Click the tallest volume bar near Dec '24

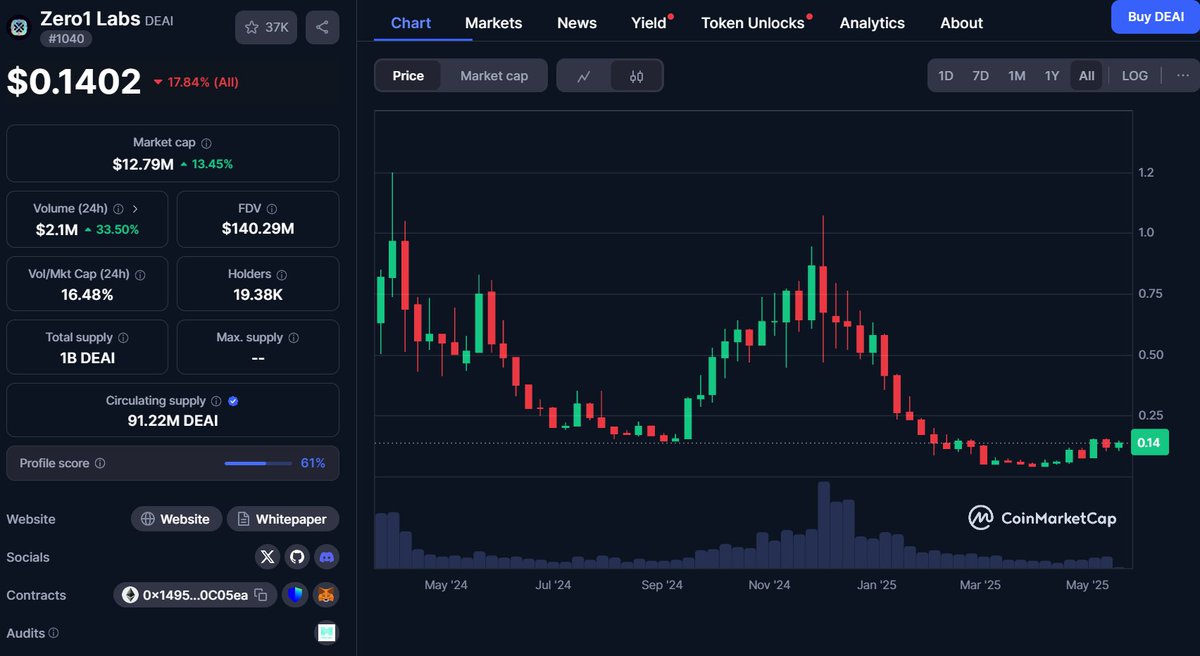[824, 525]
